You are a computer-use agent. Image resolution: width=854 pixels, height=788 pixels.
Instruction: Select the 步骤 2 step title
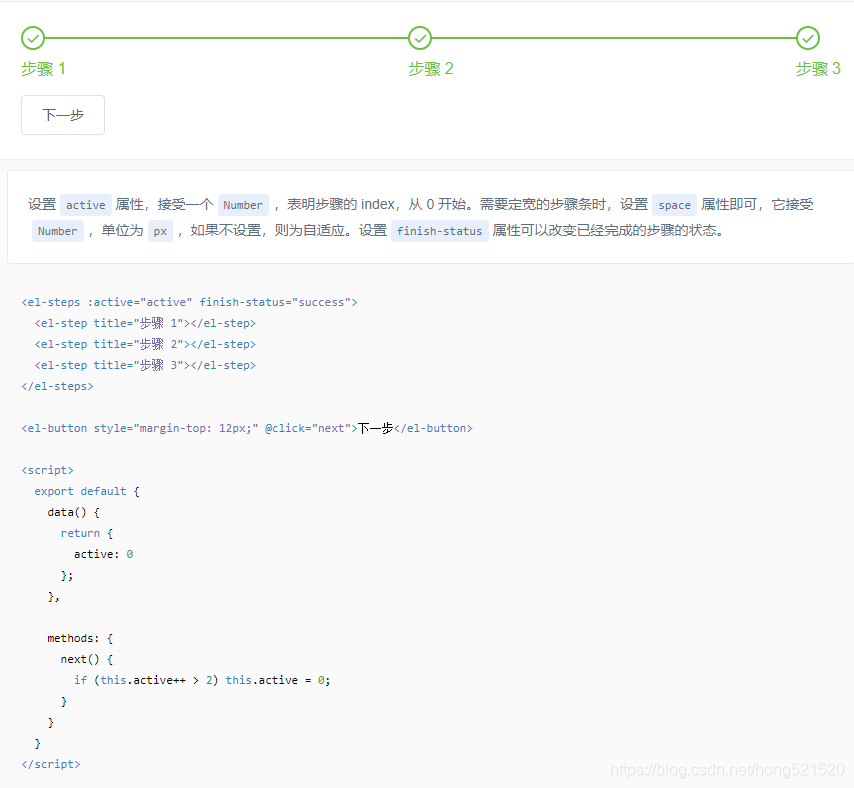tap(431, 69)
